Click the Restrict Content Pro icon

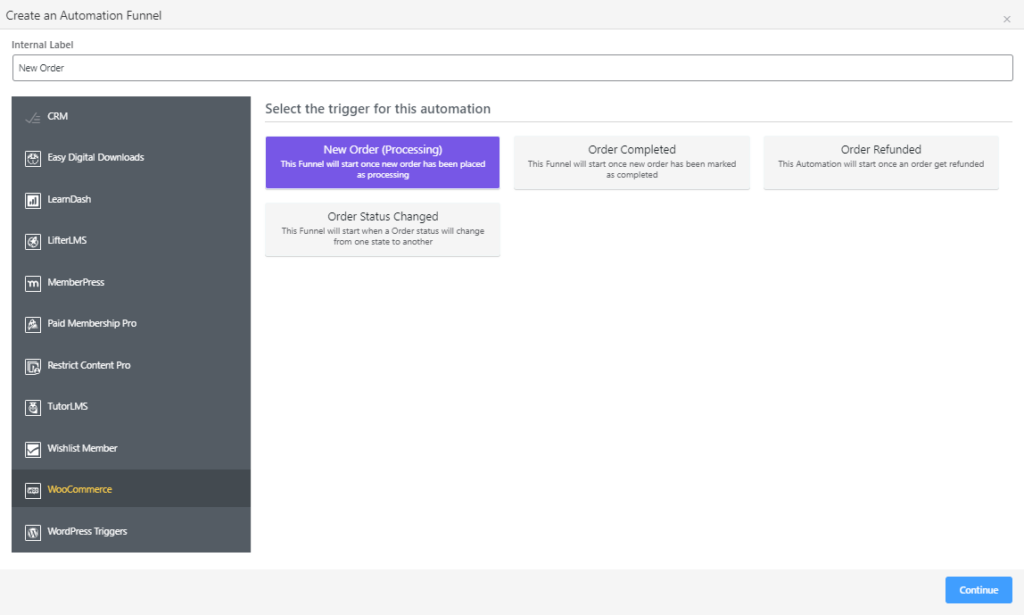point(33,366)
